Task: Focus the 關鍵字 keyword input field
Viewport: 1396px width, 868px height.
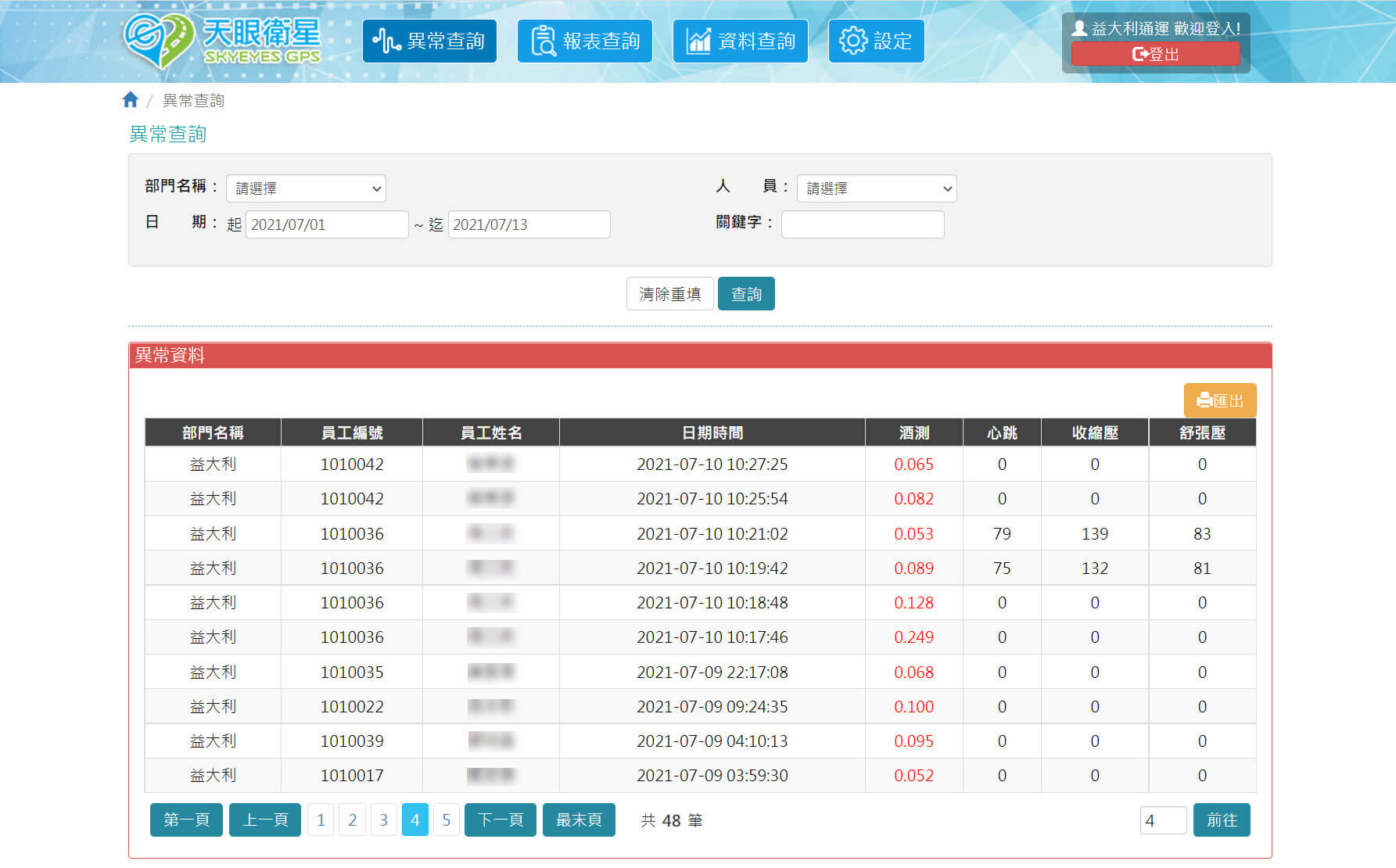Action: (862, 224)
